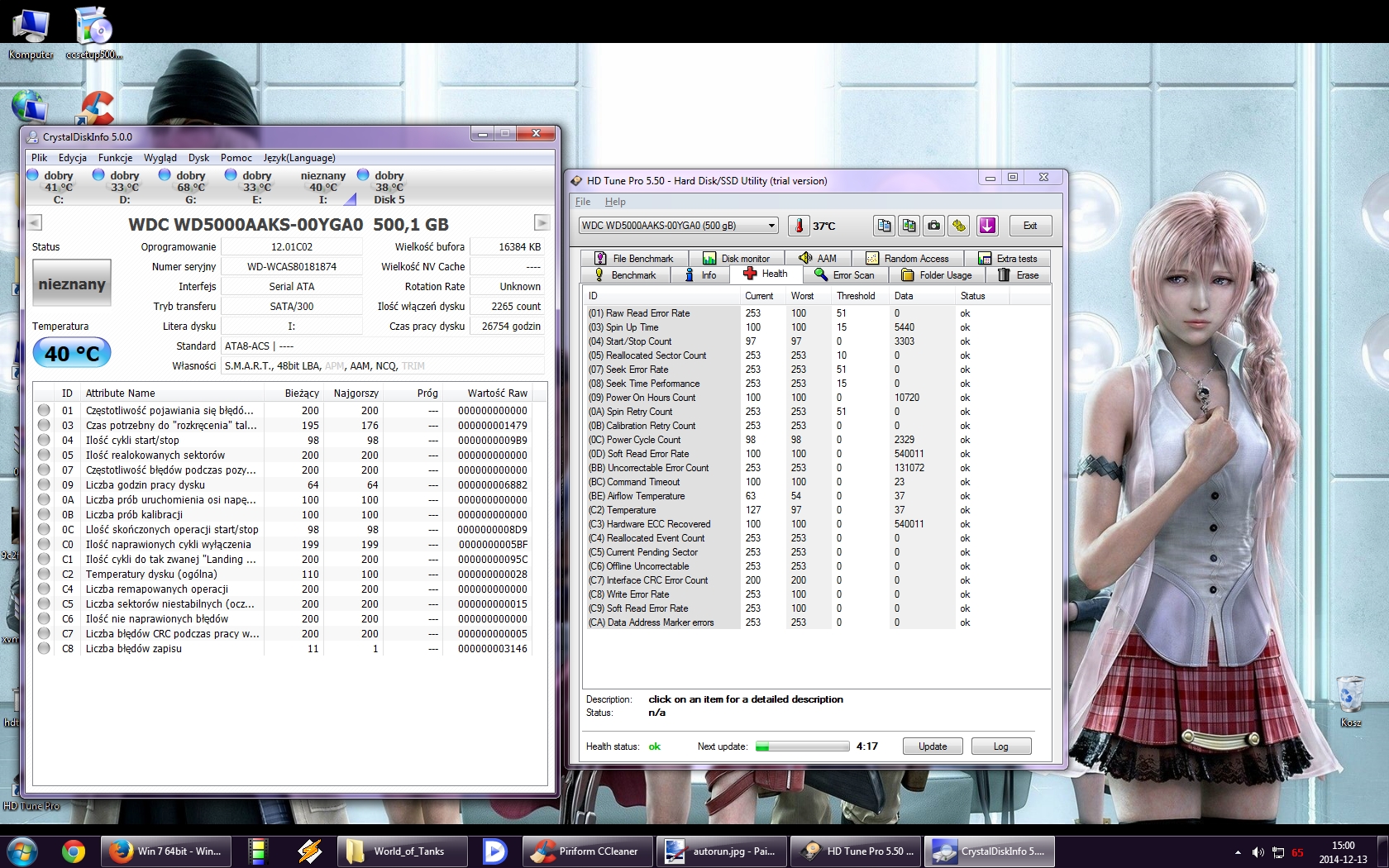
Task: Select the Ilość realokowanych sektorów row
Action: (x=290, y=455)
